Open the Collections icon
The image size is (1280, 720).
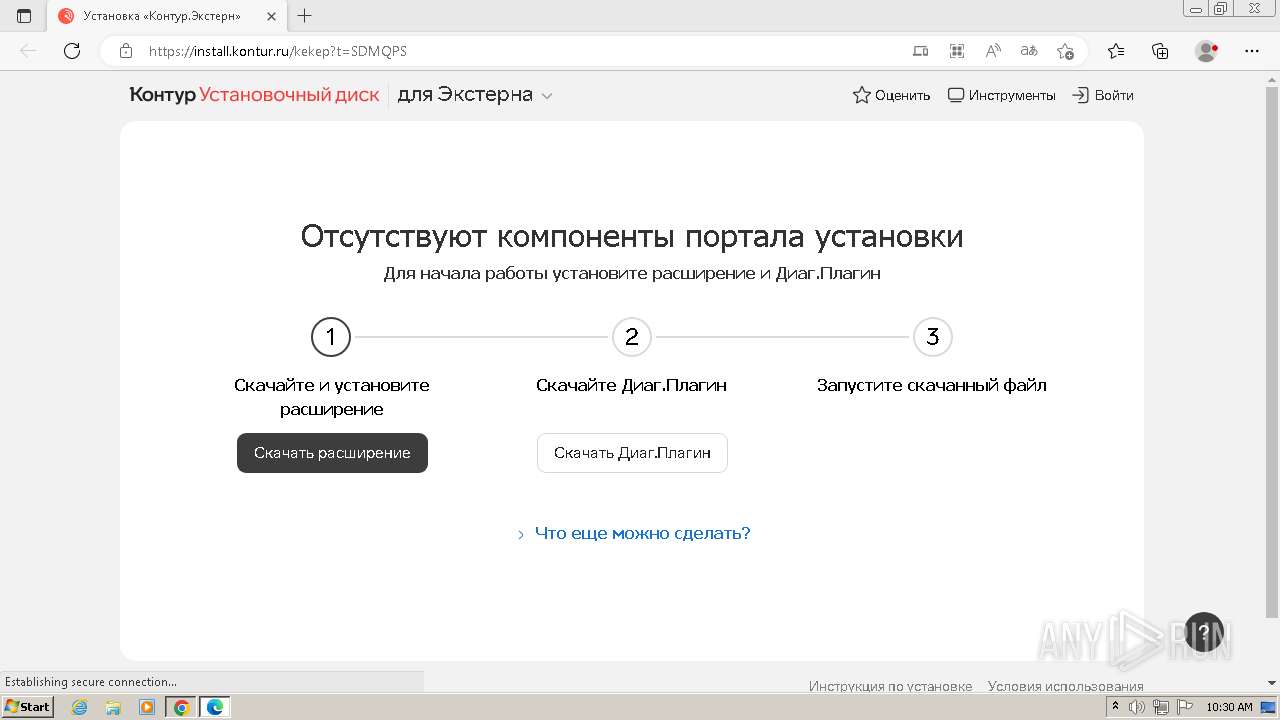(x=1160, y=51)
